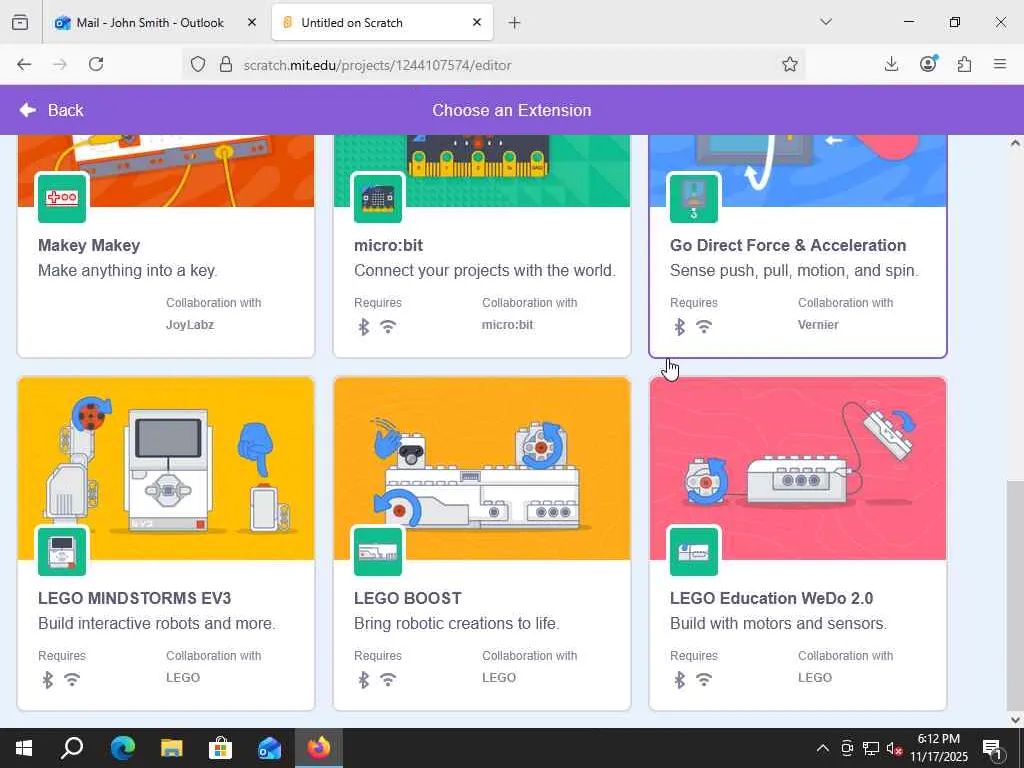This screenshot has width=1024, height=768.
Task: Show hidden system tray icons
Action: click(x=823, y=748)
